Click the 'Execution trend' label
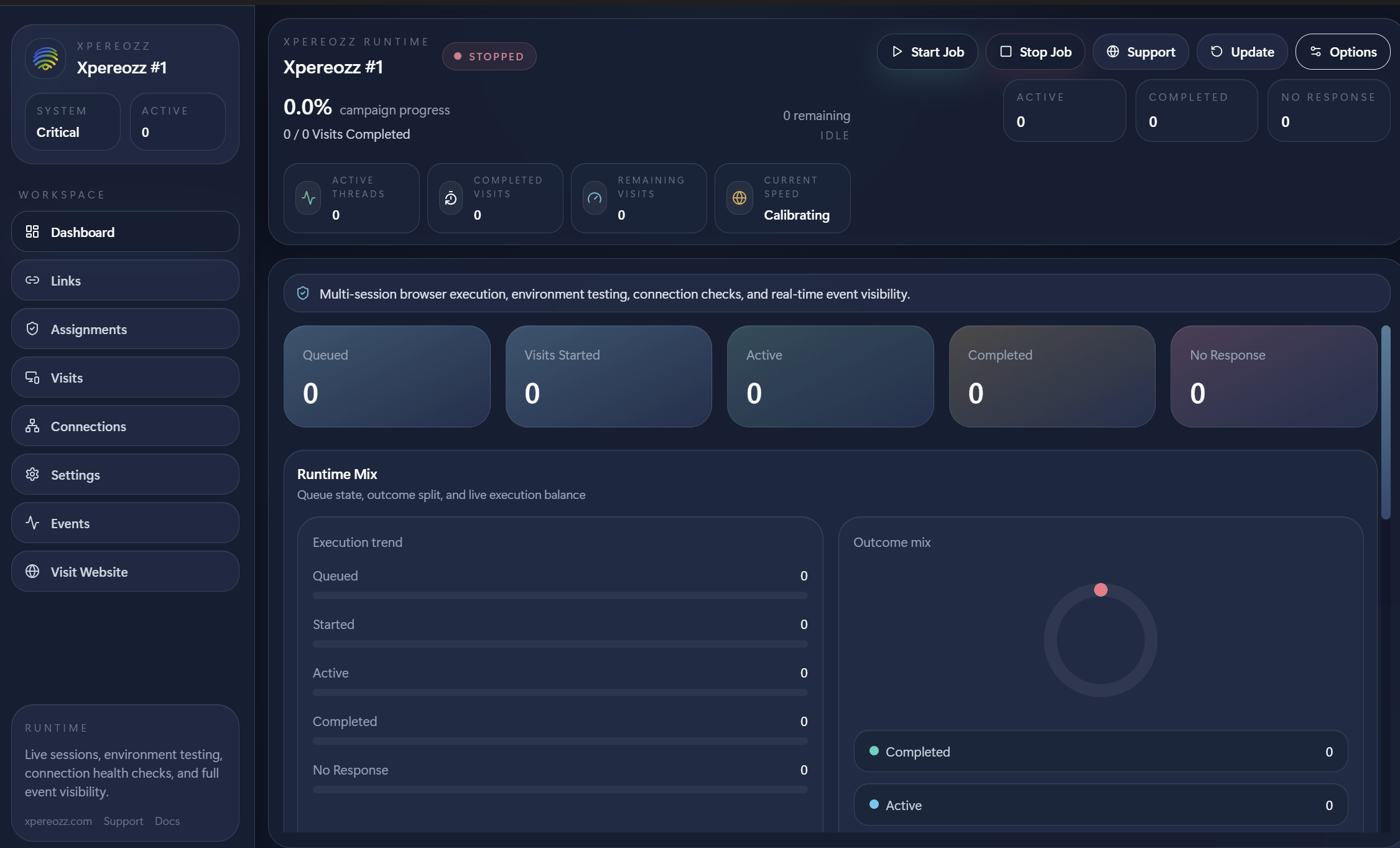The image size is (1400, 848). [358, 542]
